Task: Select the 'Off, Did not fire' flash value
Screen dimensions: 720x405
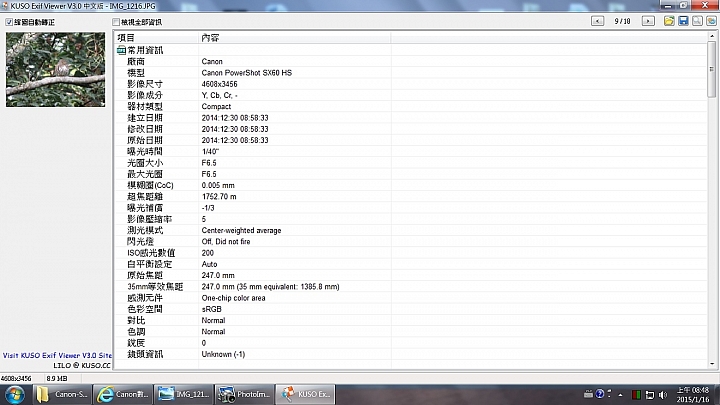Action: pyautogui.click(x=226, y=242)
